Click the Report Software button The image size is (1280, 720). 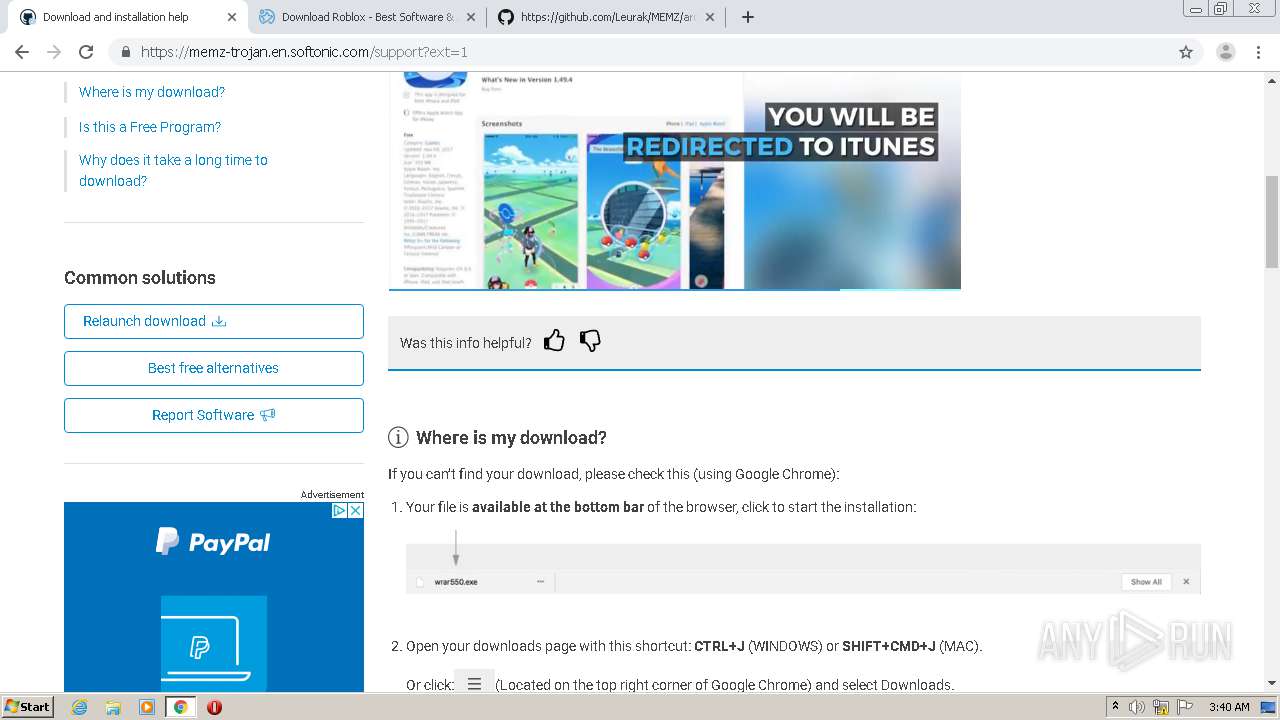coord(214,415)
